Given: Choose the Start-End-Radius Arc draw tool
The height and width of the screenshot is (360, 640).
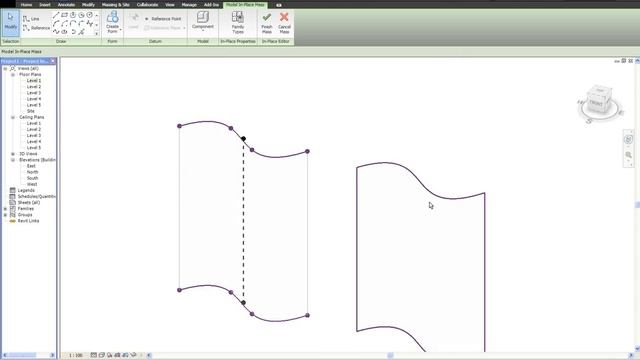Looking at the screenshot, I should point(56,24).
